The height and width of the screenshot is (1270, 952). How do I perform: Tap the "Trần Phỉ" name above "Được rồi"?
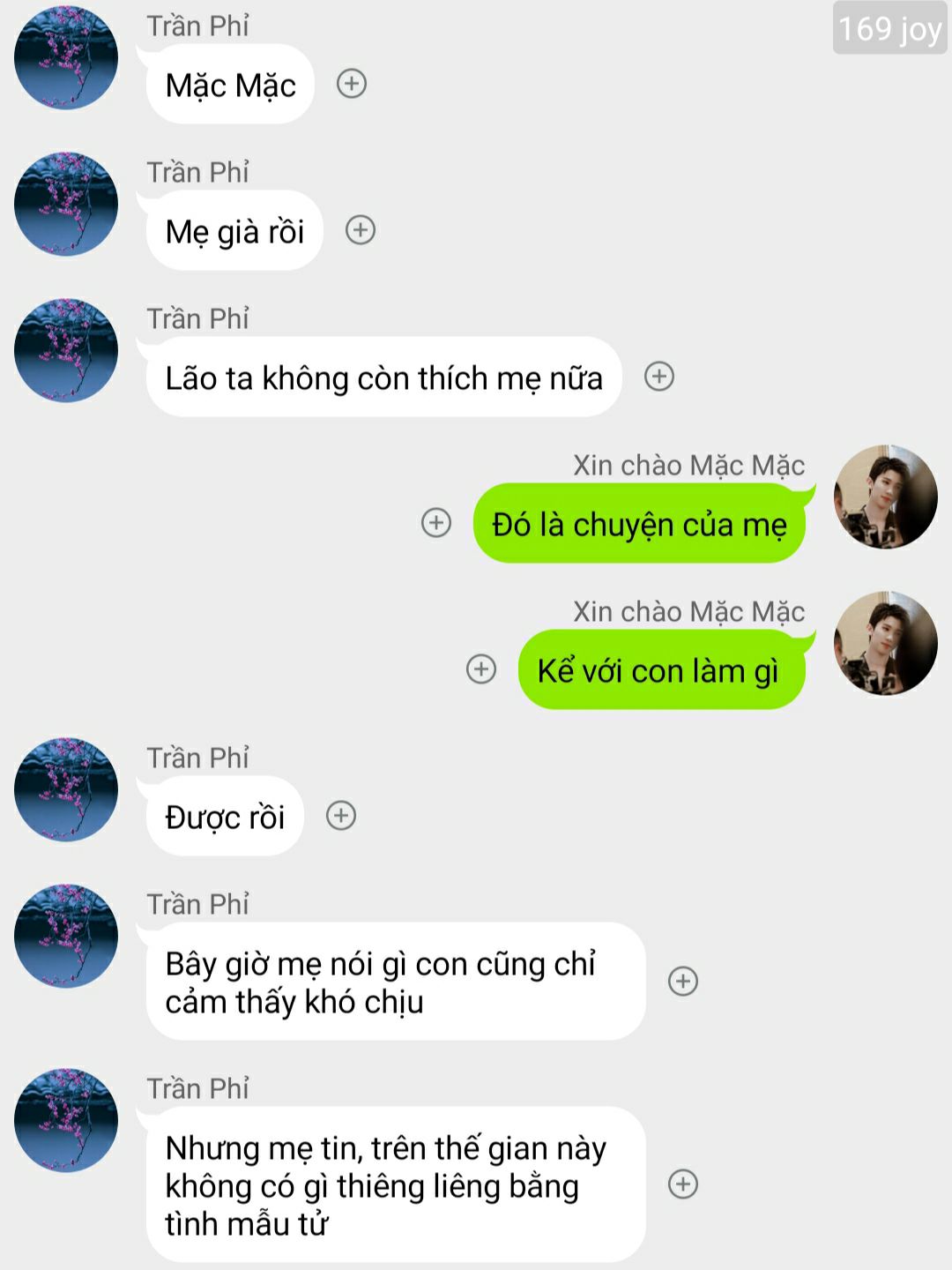(x=198, y=758)
